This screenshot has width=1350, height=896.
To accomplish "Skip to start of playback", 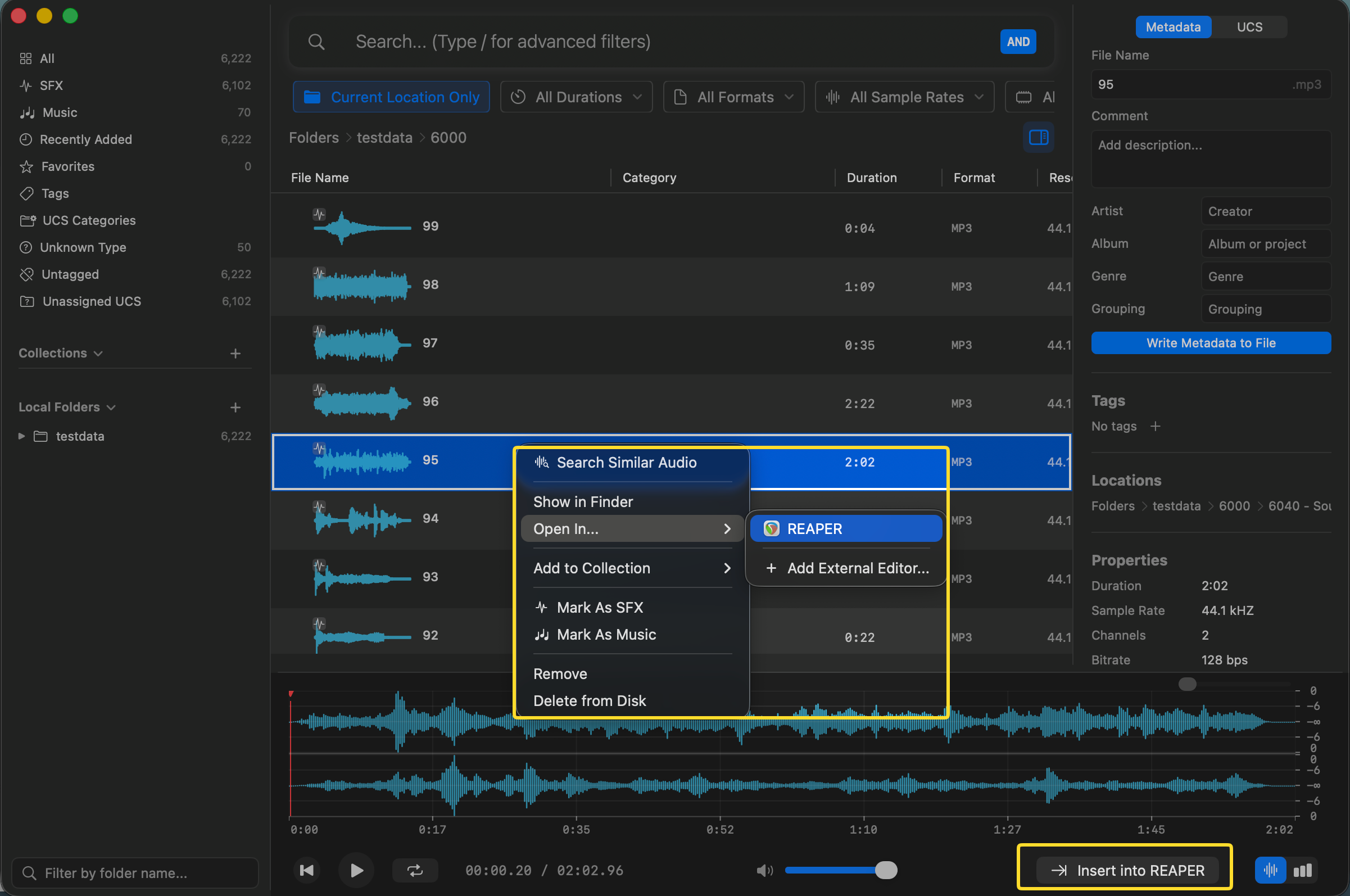I will click(307, 870).
